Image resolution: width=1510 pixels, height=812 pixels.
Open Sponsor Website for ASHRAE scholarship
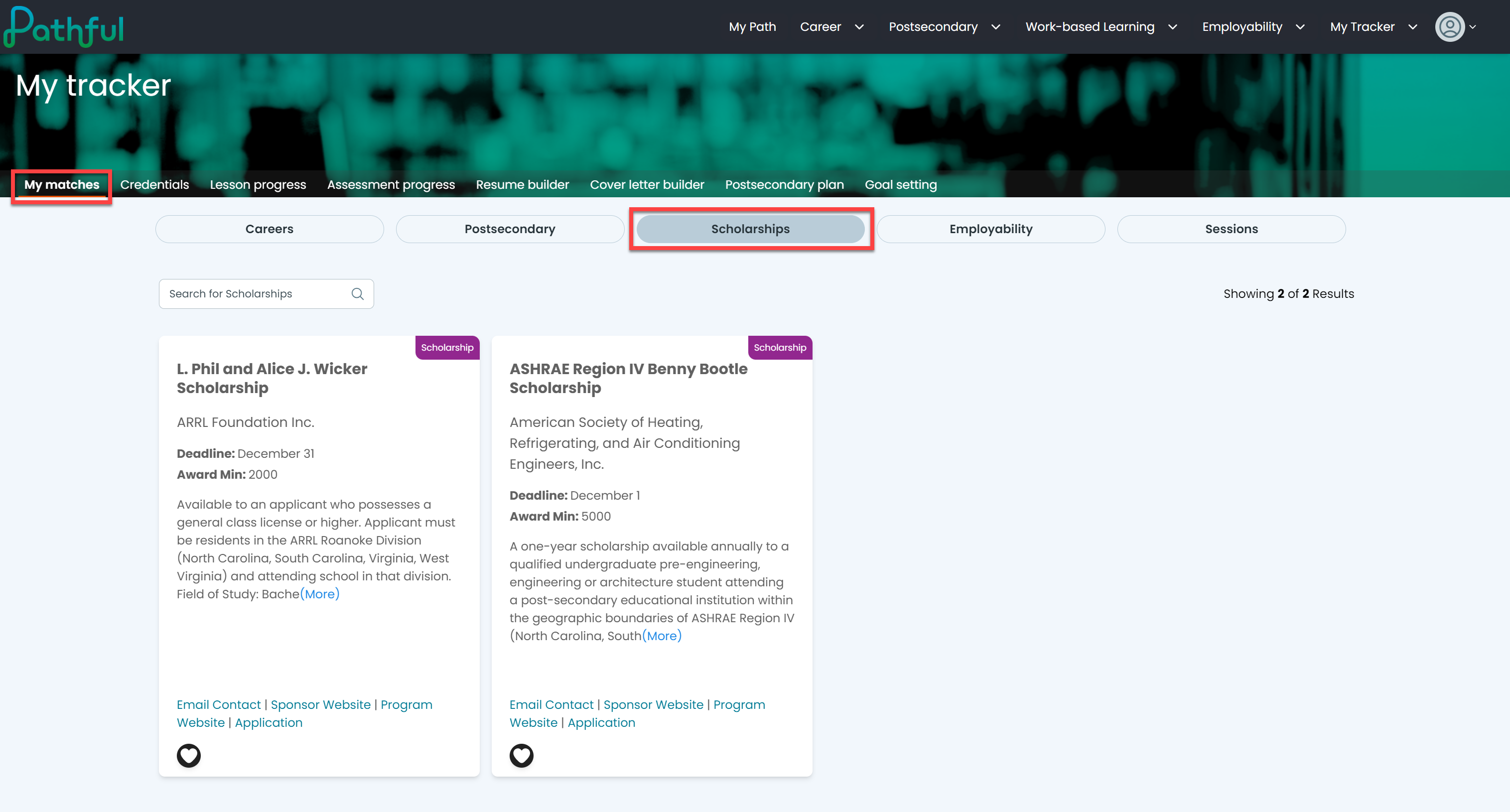click(654, 705)
